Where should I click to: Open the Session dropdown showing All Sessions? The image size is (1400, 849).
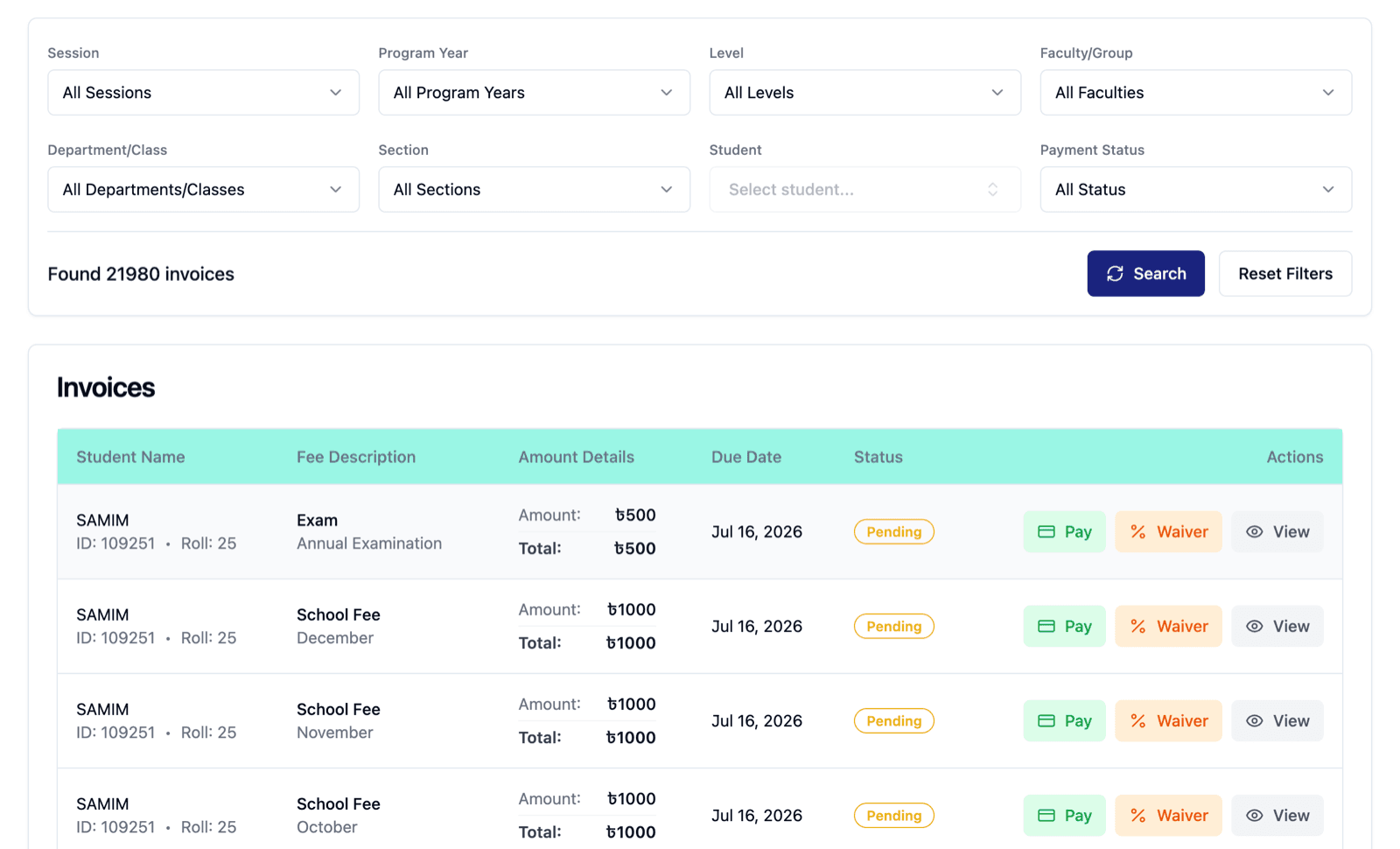click(x=203, y=93)
